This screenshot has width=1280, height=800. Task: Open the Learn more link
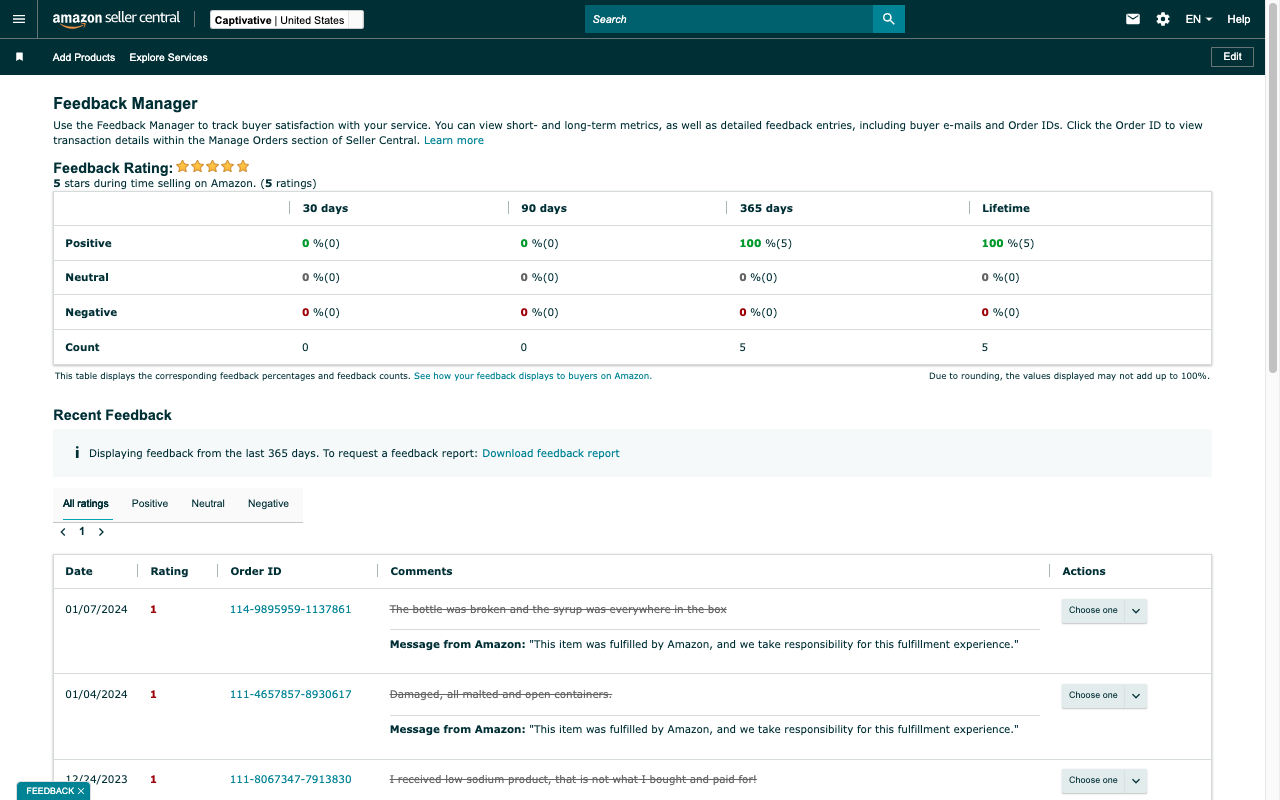pos(454,141)
